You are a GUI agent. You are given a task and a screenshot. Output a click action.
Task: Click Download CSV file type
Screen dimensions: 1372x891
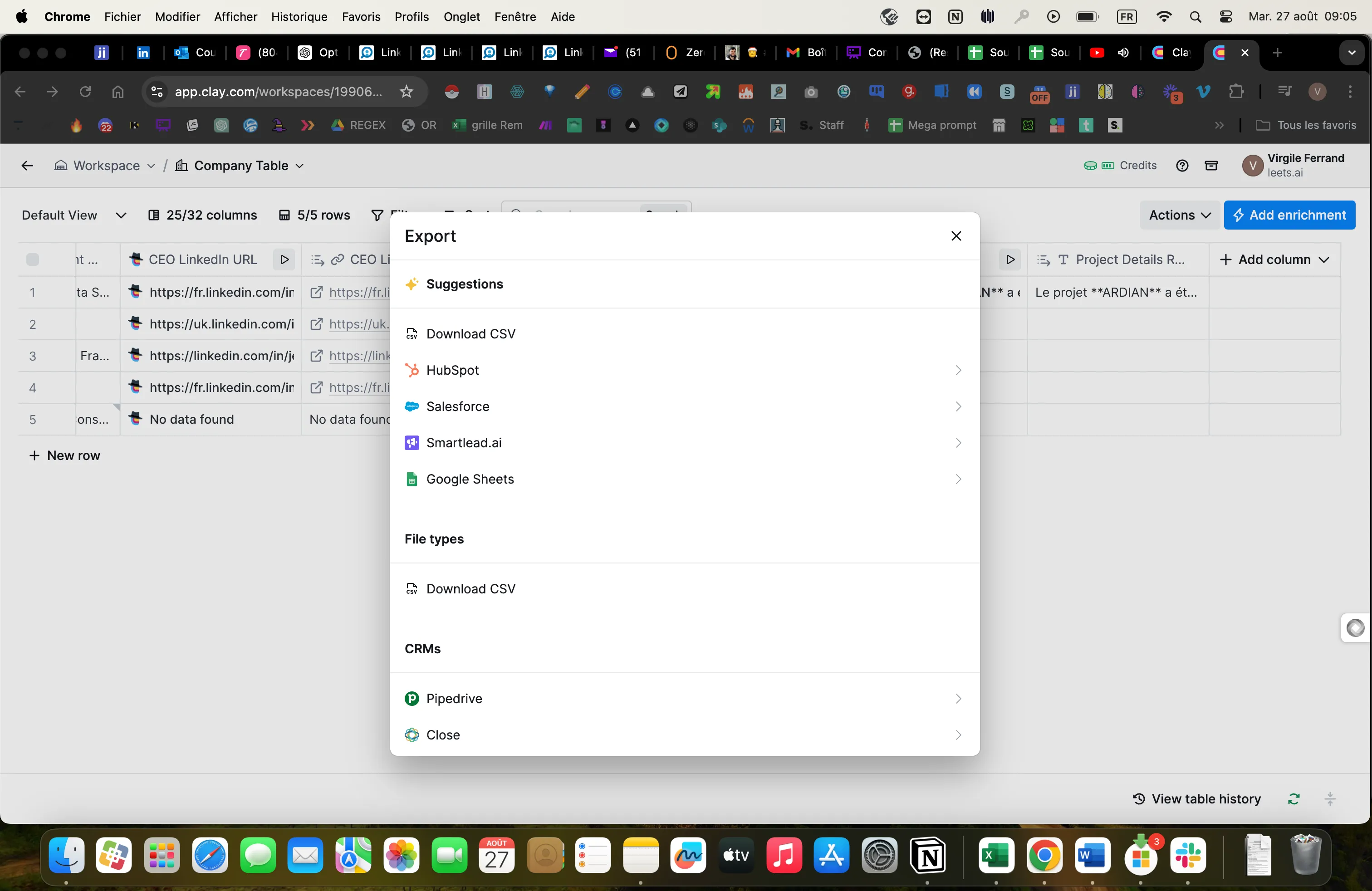(x=471, y=588)
